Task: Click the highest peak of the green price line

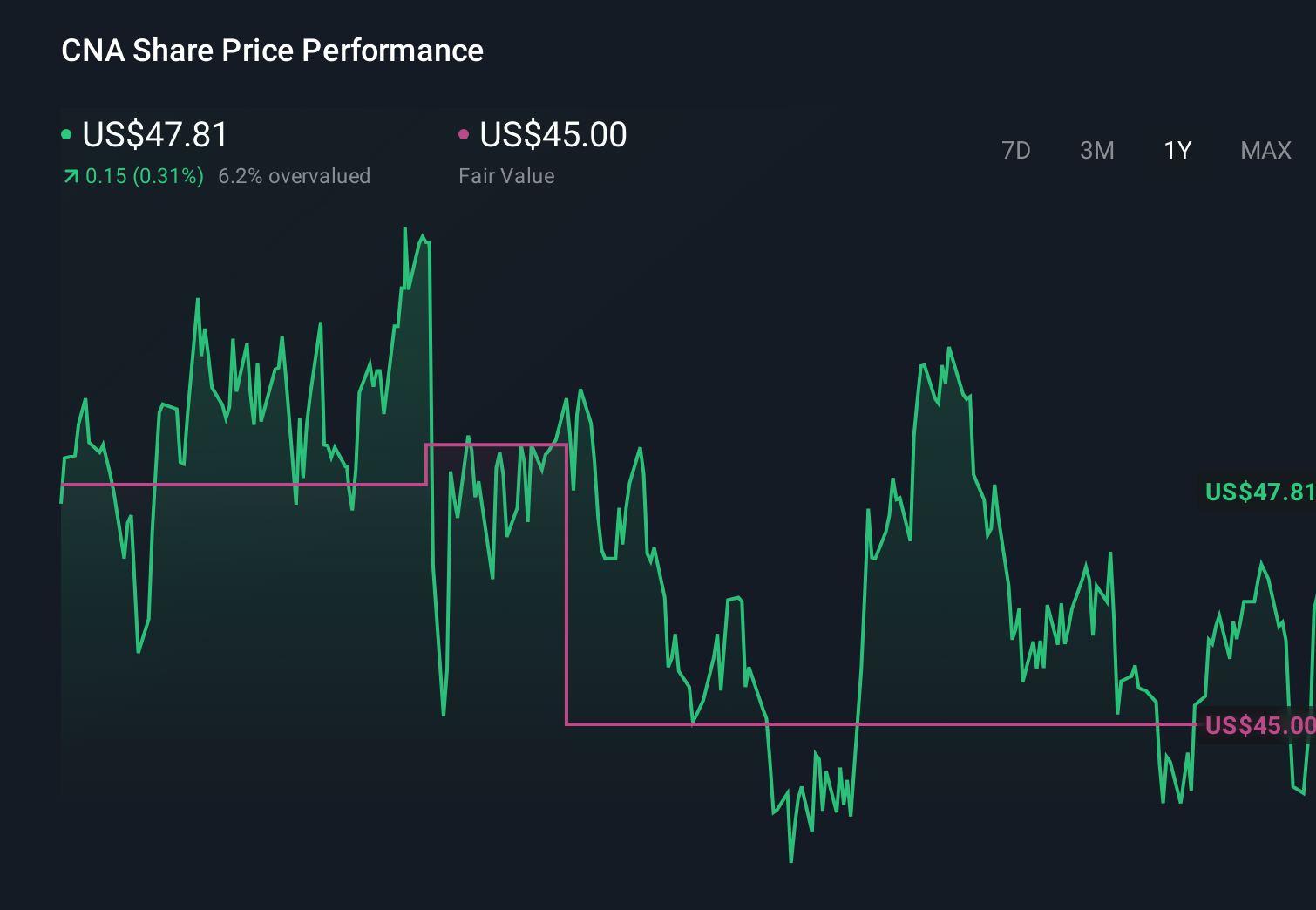Action: pyautogui.click(x=406, y=227)
